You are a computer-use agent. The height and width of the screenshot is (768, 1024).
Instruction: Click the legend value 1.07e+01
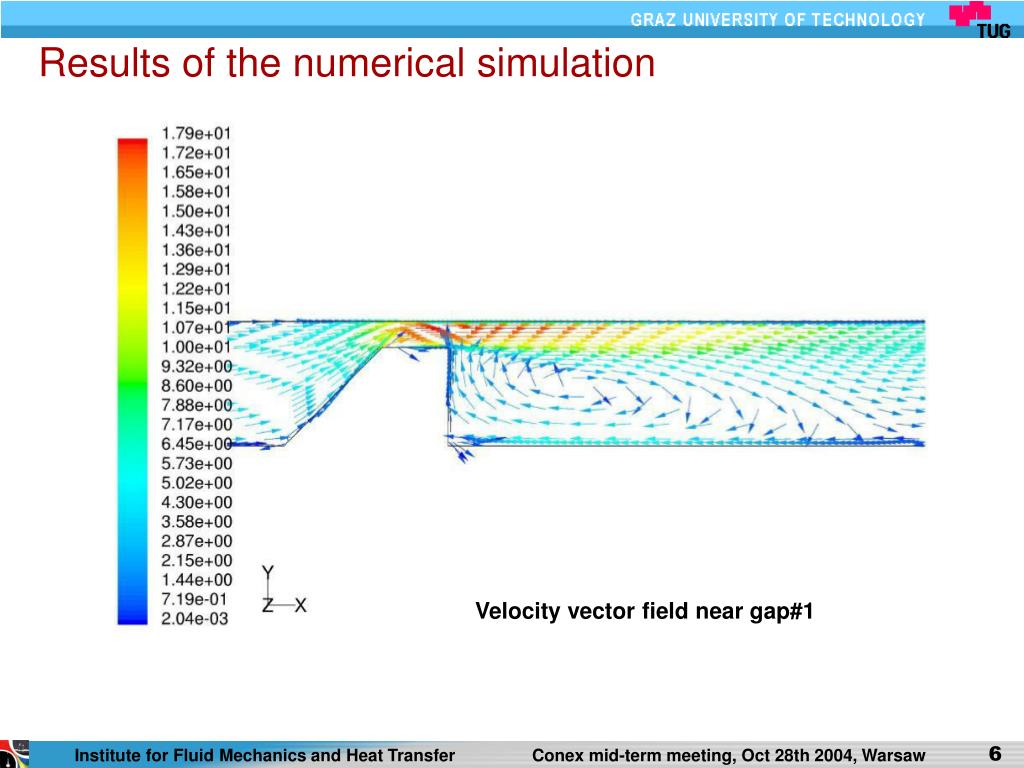196,328
